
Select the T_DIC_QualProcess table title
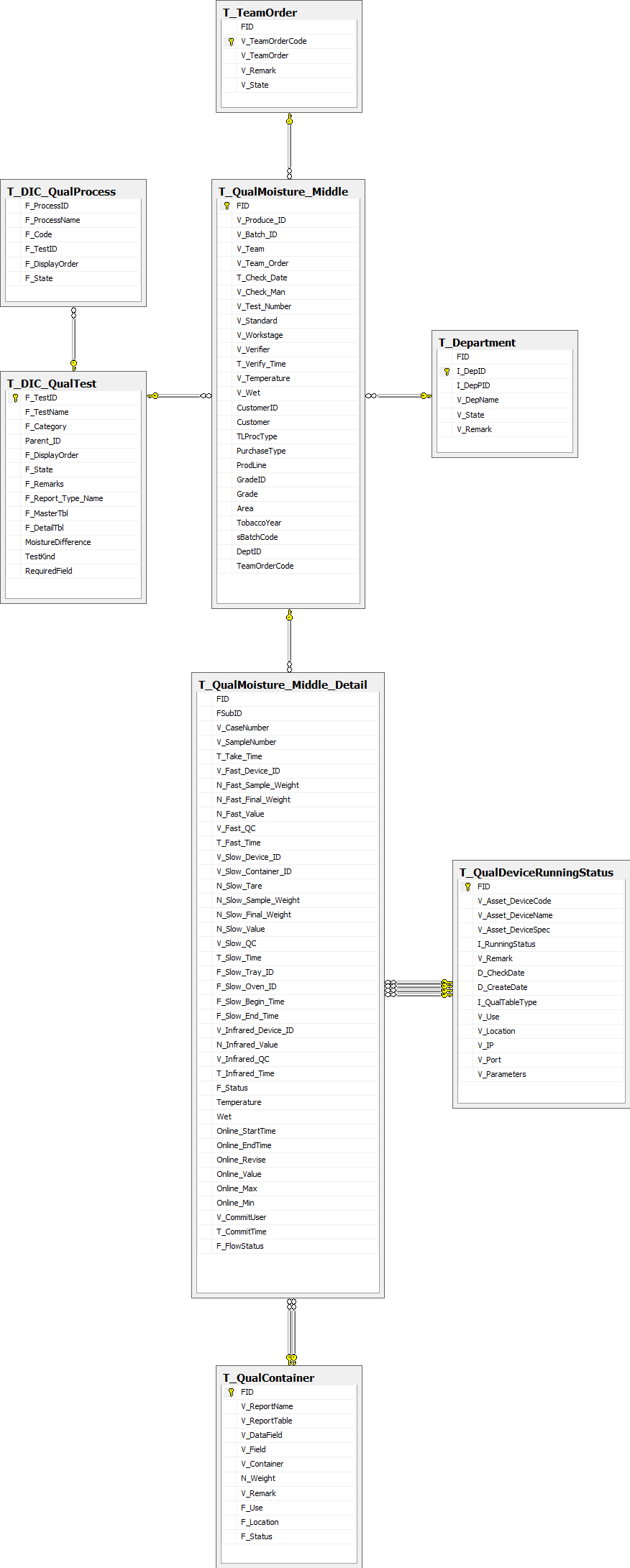tap(61, 191)
